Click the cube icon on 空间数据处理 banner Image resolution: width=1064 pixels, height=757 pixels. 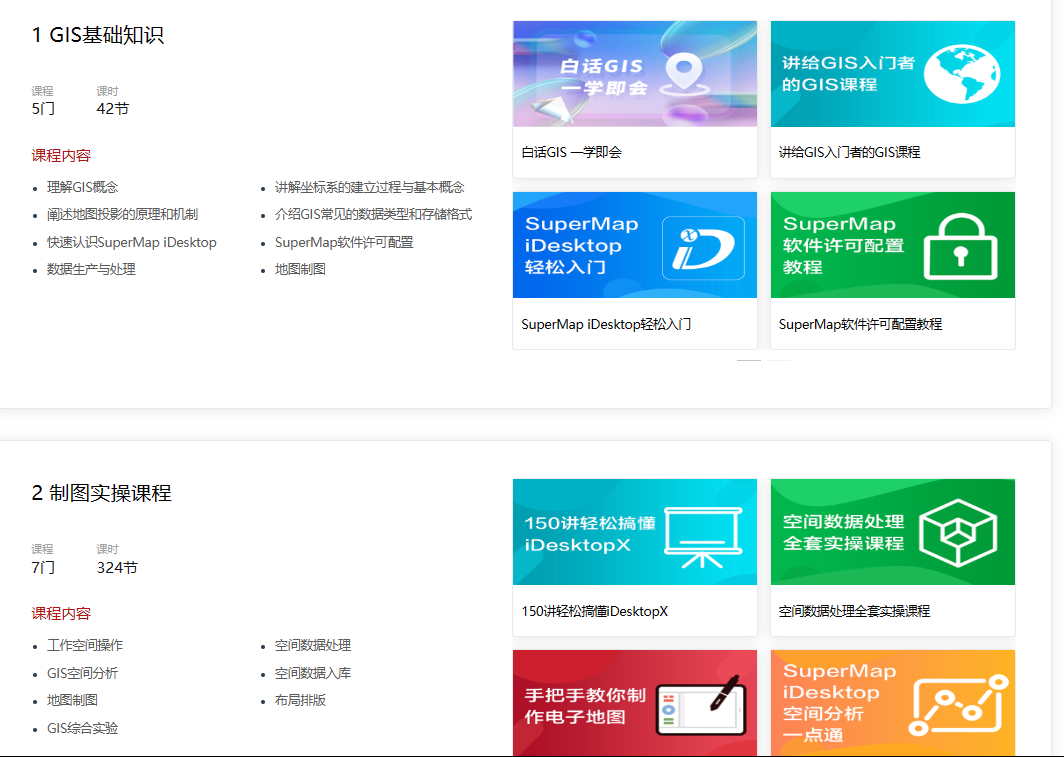958,532
